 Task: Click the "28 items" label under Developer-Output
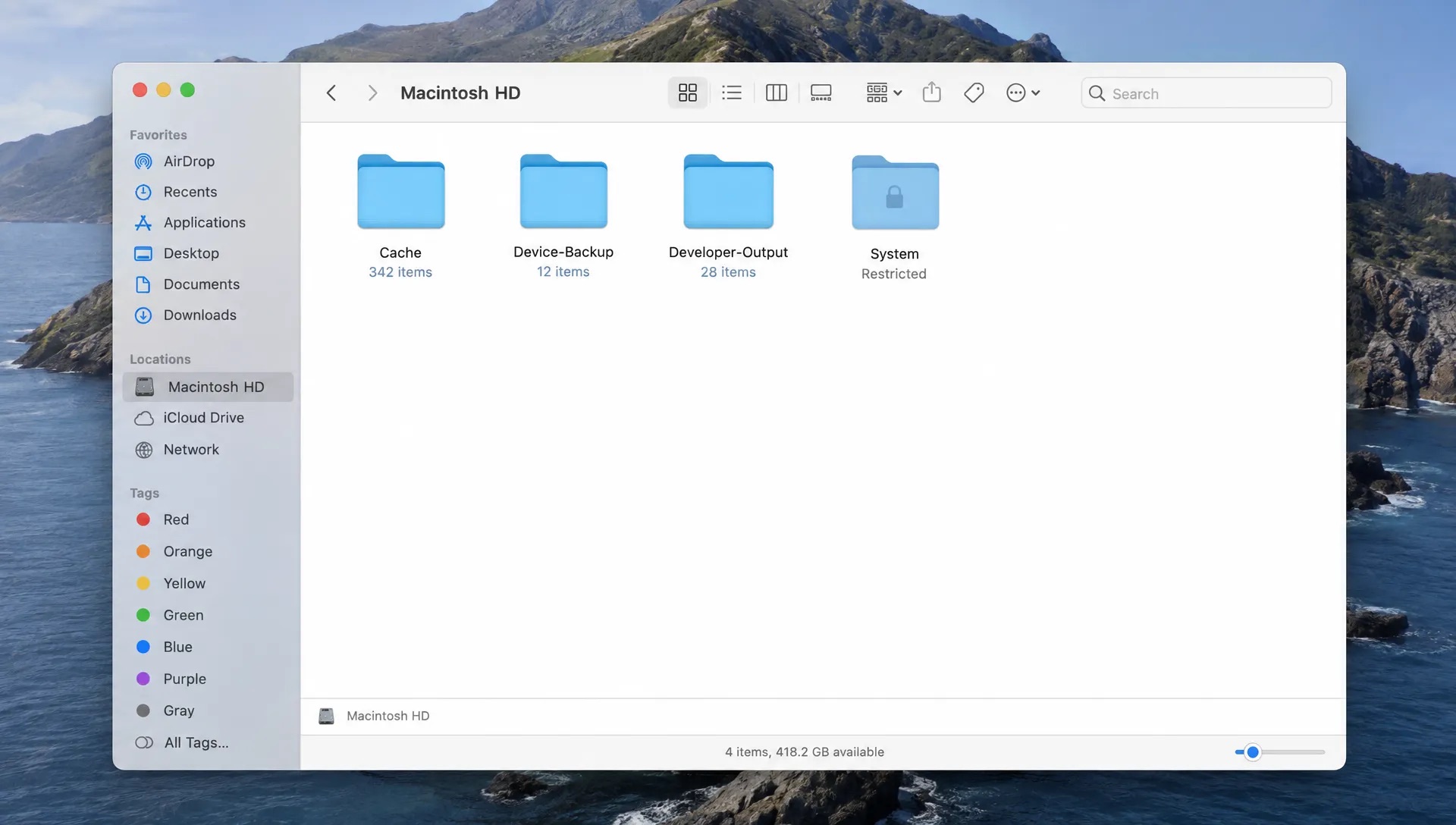click(728, 272)
